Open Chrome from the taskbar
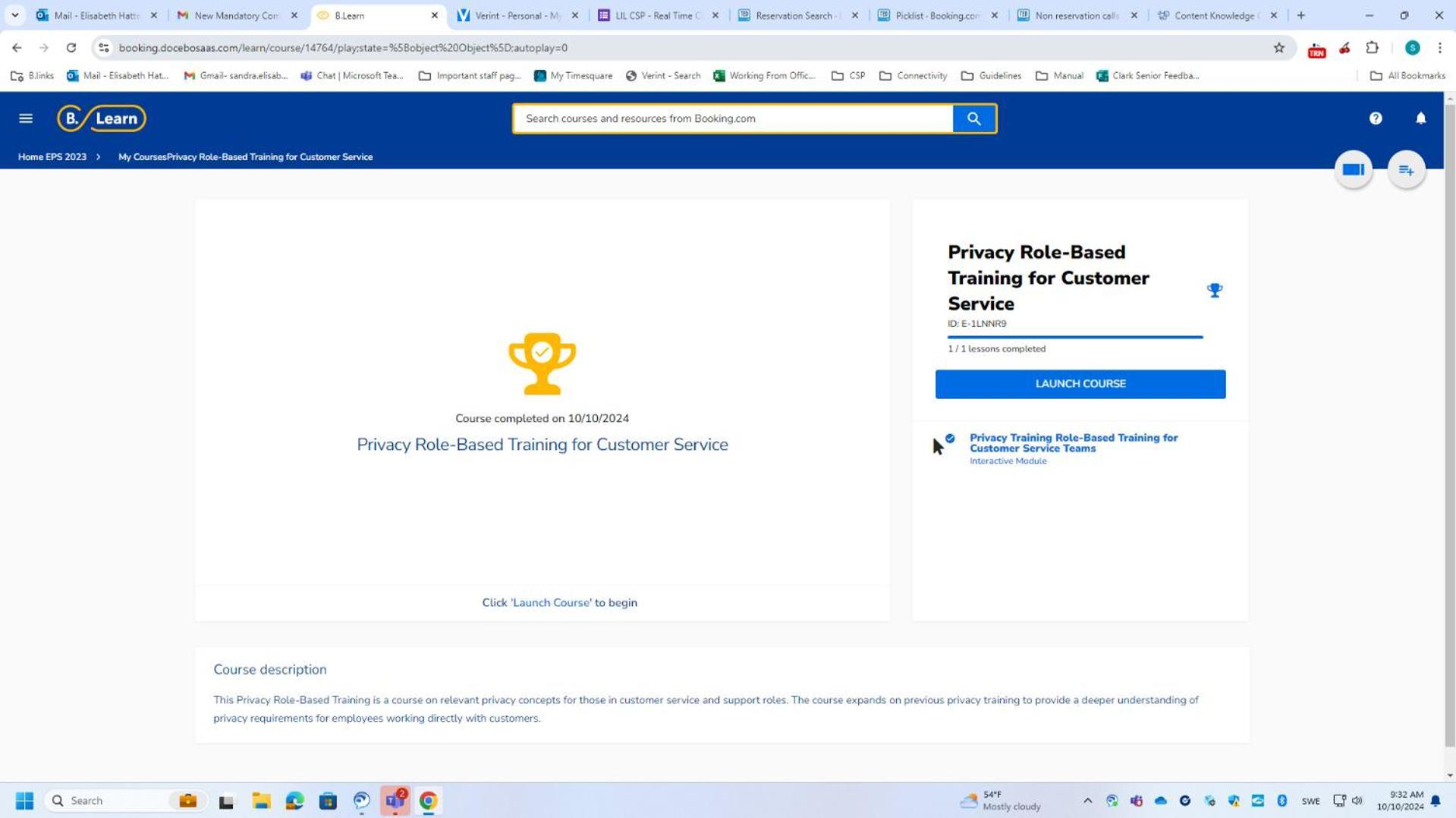1456x818 pixels. pos(428,801)
